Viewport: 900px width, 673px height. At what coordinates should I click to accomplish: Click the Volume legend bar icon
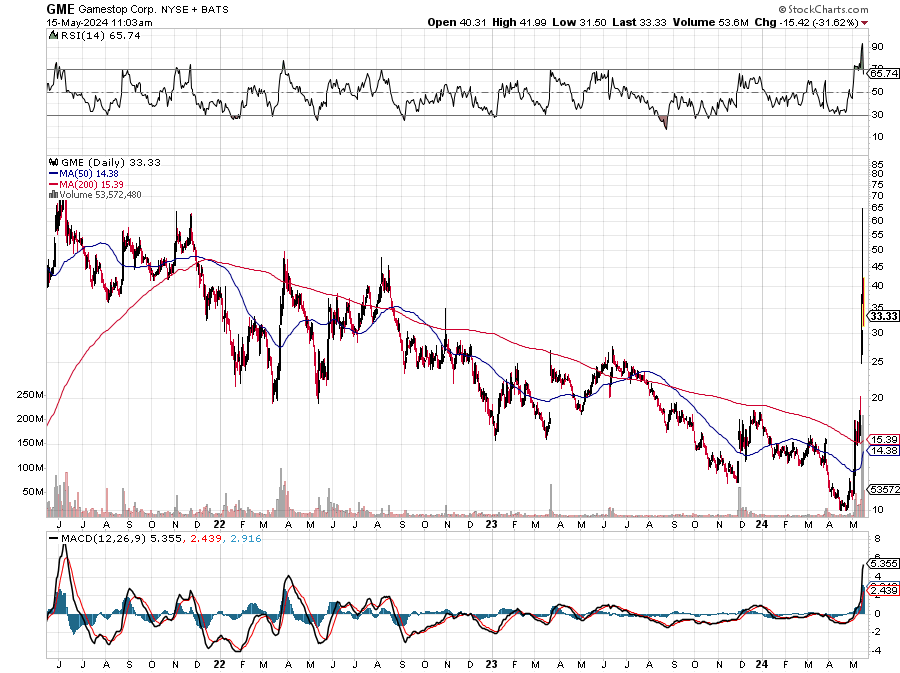click(53, 194)
